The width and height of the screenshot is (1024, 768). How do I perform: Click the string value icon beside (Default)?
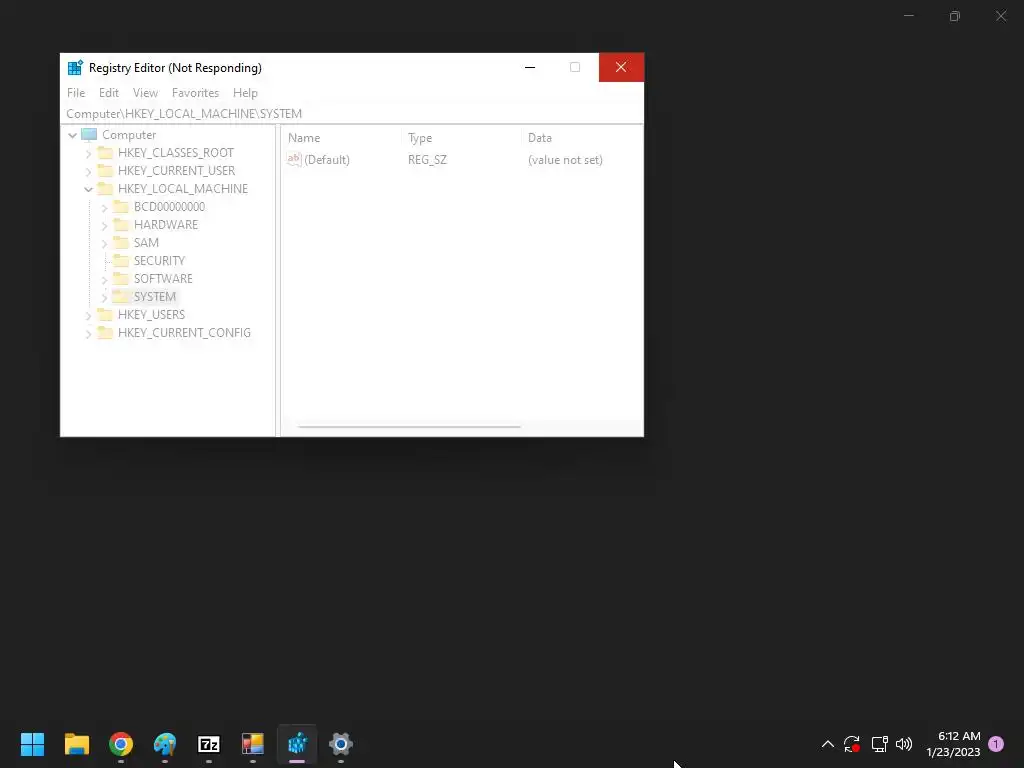tap(294, 159)
